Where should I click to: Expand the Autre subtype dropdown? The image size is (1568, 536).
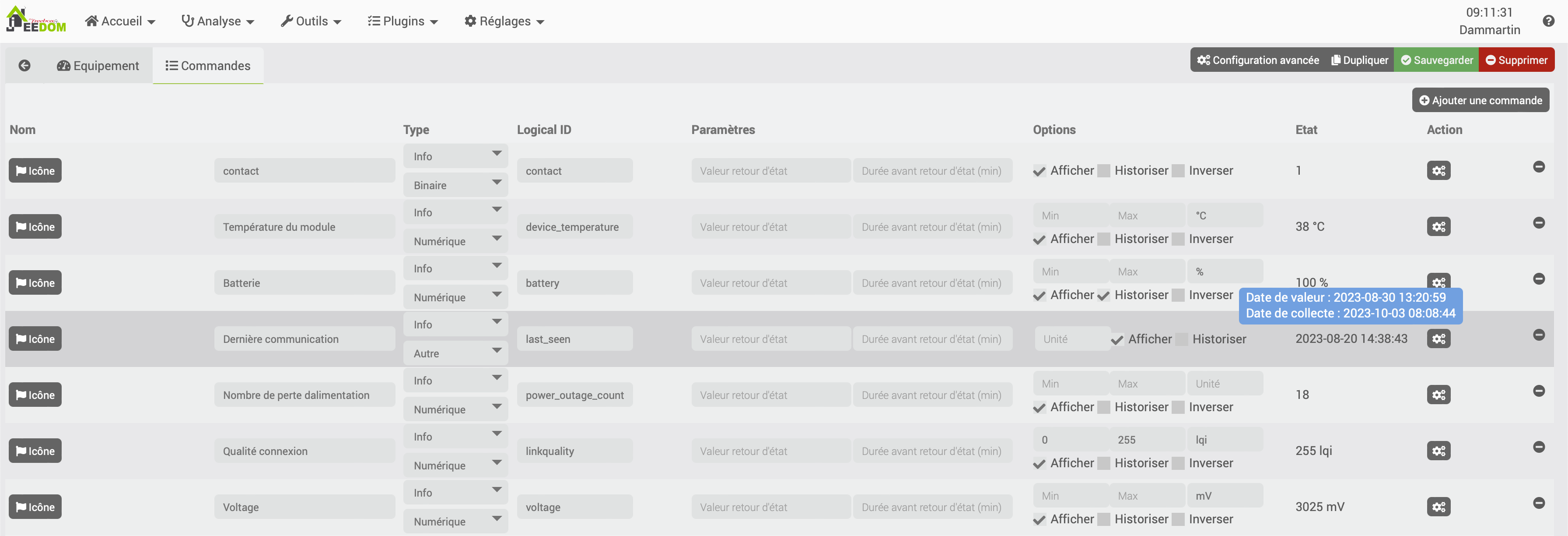click(x=455, y=353)
